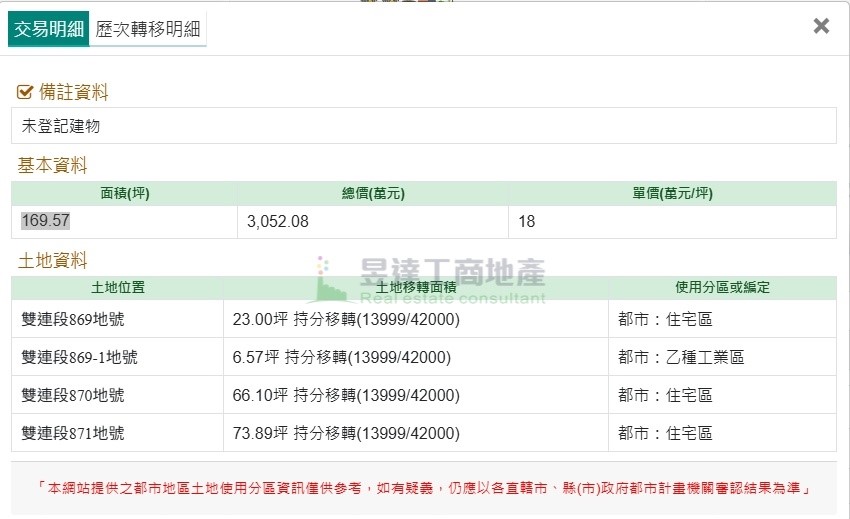
Task: Open the 歷次轉移明細 tab
Action: [148, 29]
